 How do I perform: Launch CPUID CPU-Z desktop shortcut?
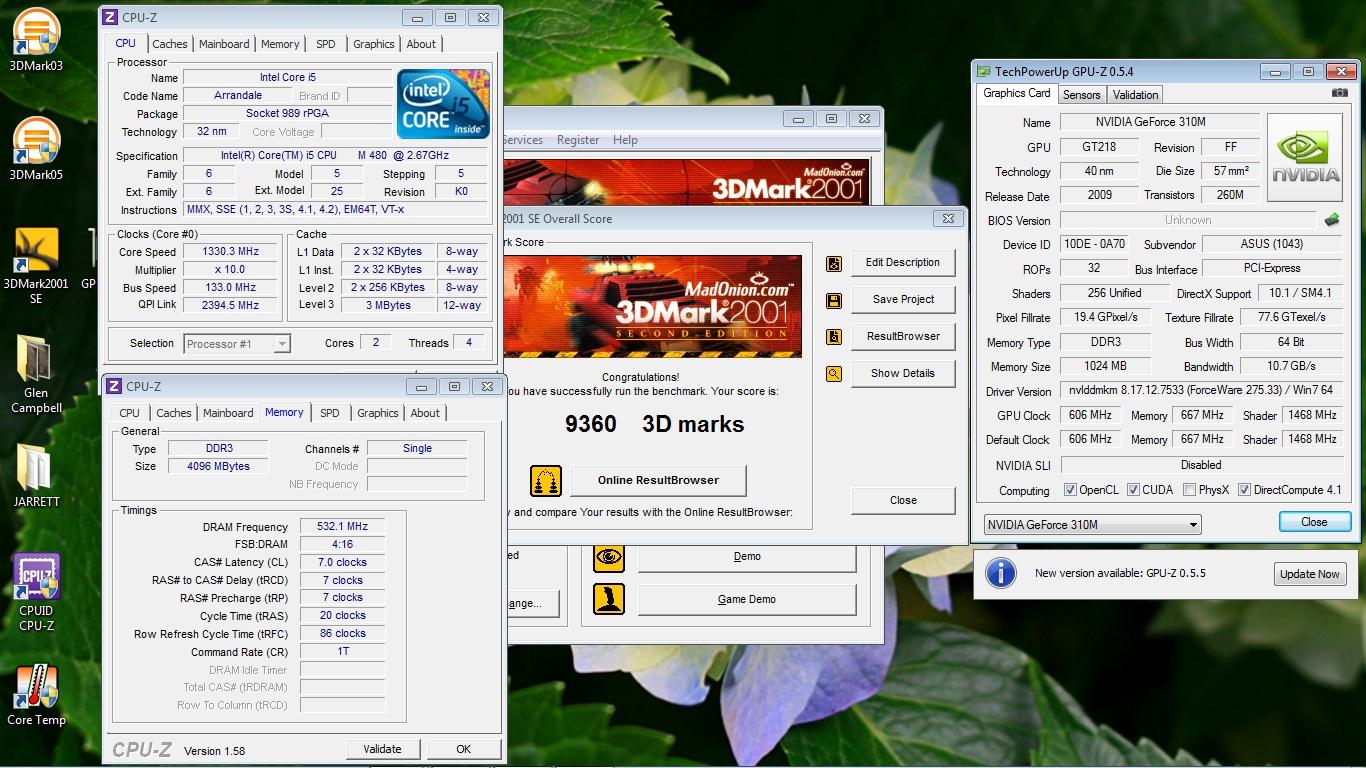click(36, 592)
